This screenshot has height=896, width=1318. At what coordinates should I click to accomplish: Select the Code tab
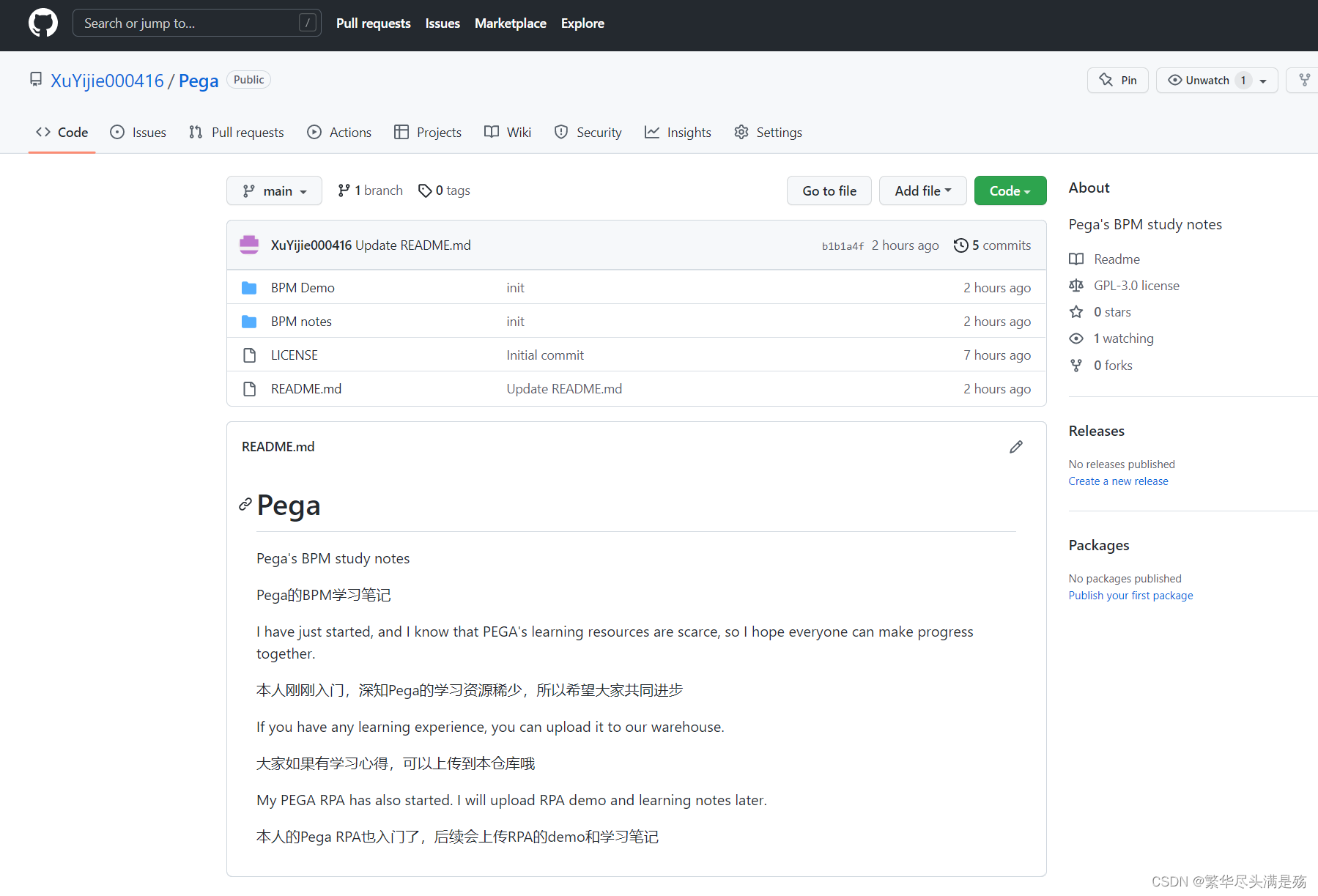click(62, 133)
